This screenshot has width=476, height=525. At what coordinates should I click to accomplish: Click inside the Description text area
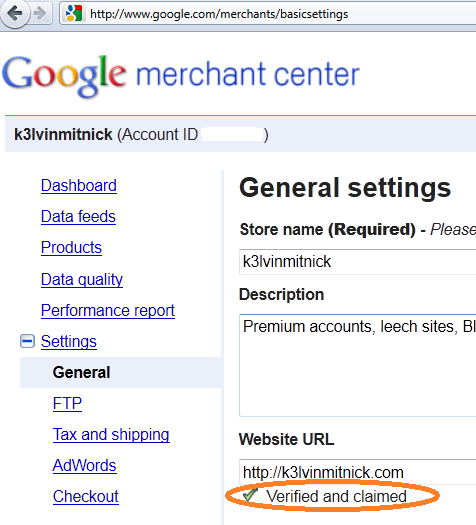pos(358,365)
